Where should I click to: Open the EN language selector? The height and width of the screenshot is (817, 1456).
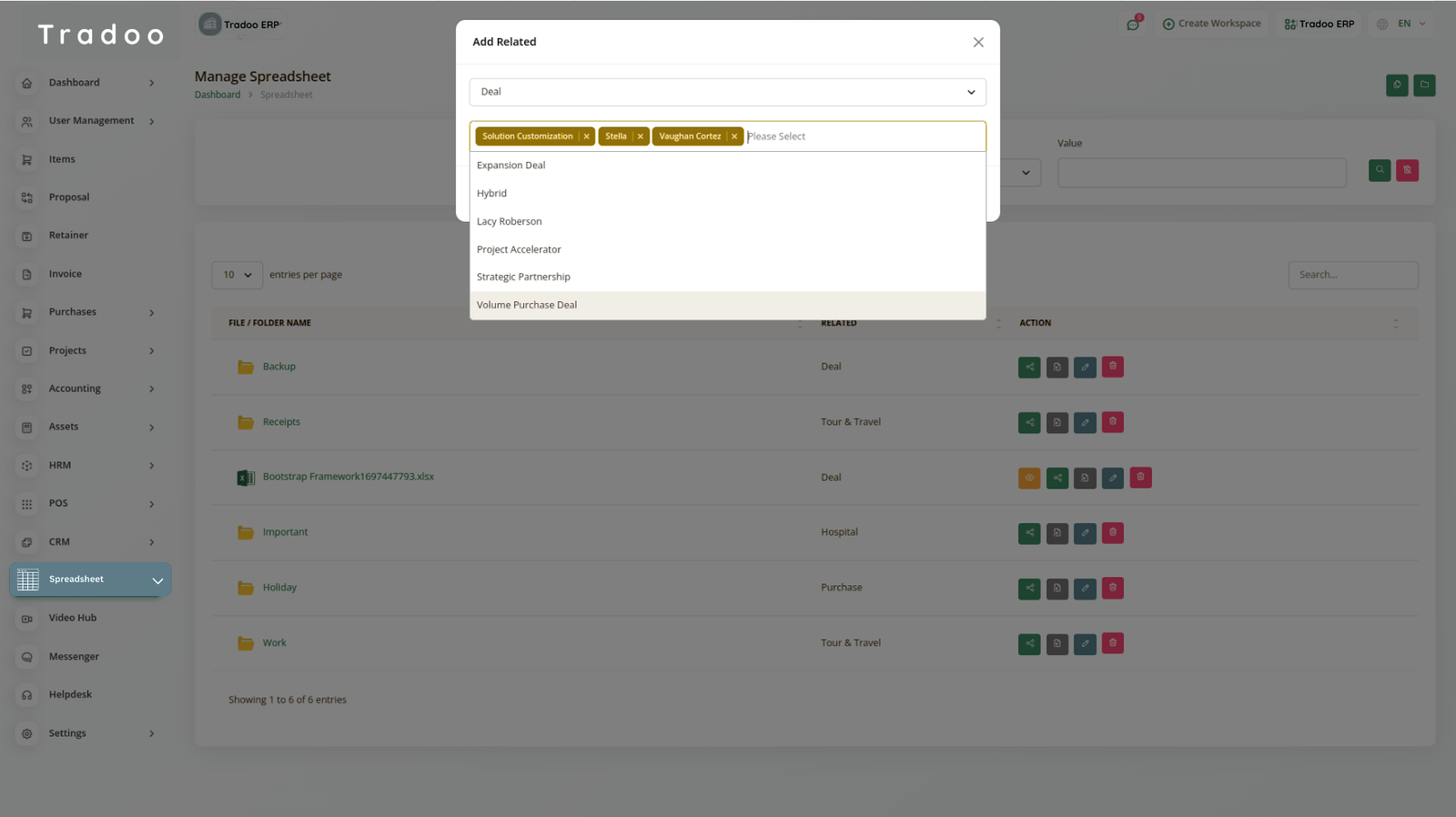[1402, 24]
